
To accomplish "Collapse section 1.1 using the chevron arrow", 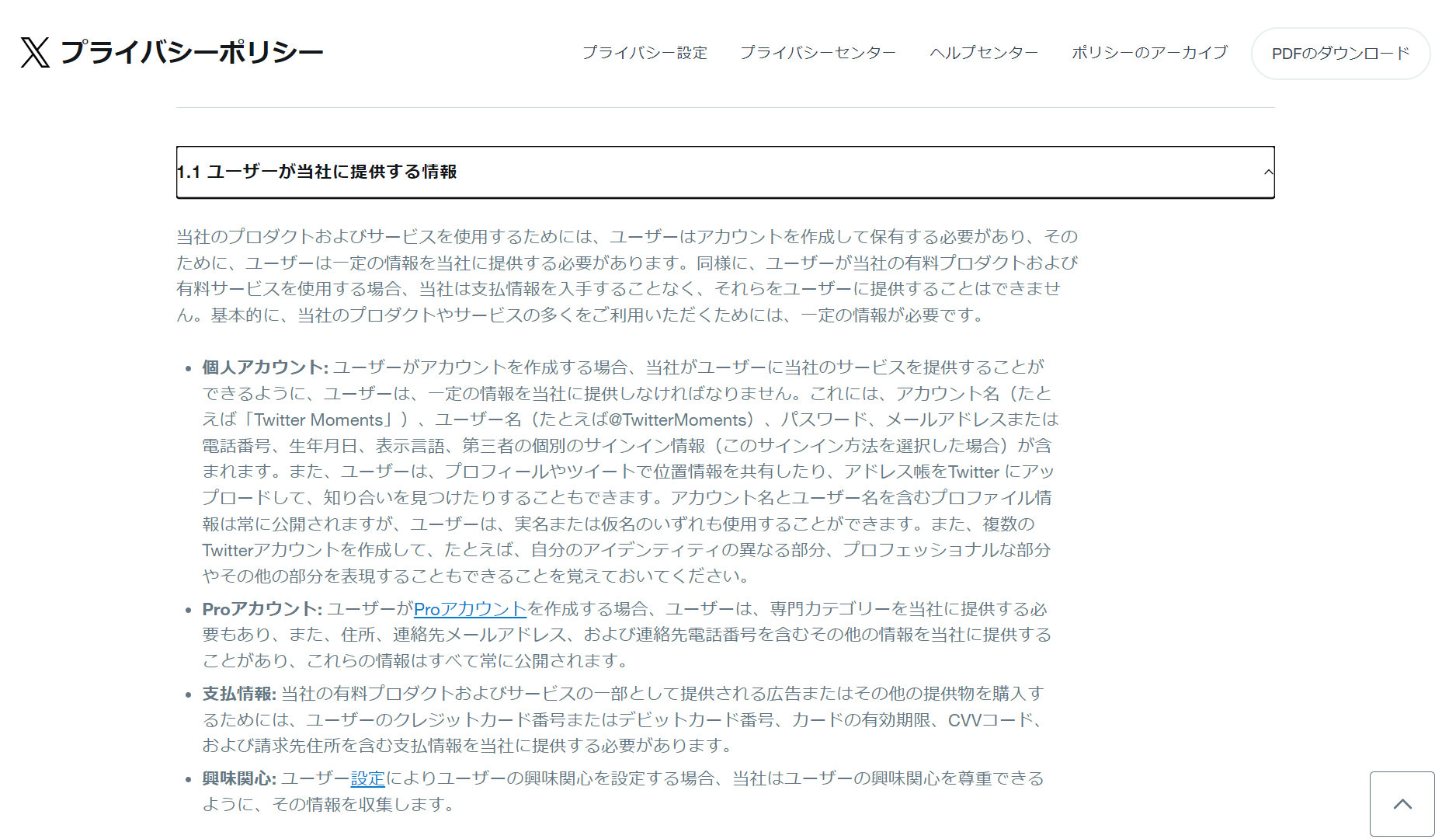I will pos(1267,172).
